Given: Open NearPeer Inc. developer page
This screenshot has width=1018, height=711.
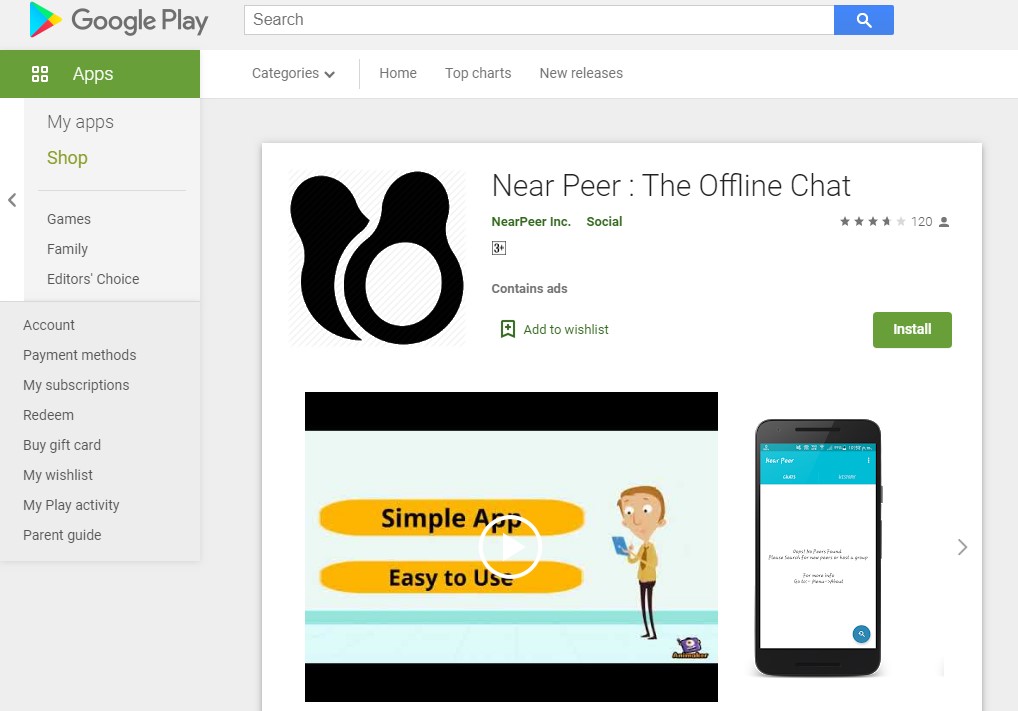Looking at the screenshot, I should coord(531,221).
